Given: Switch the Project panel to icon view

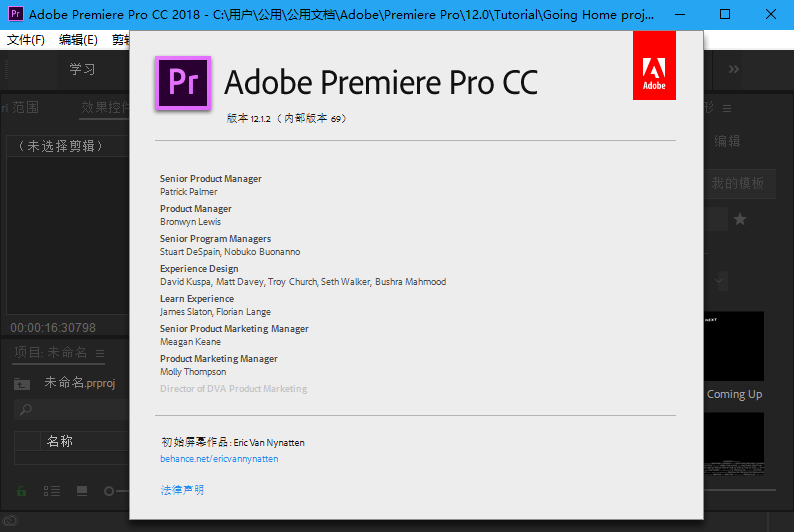Looking at the screenshot, I should [x=82, y=491].
